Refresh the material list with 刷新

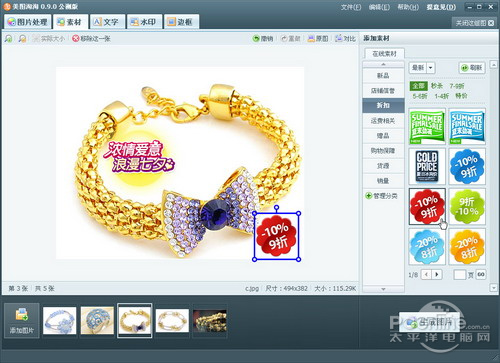[472, 68]
